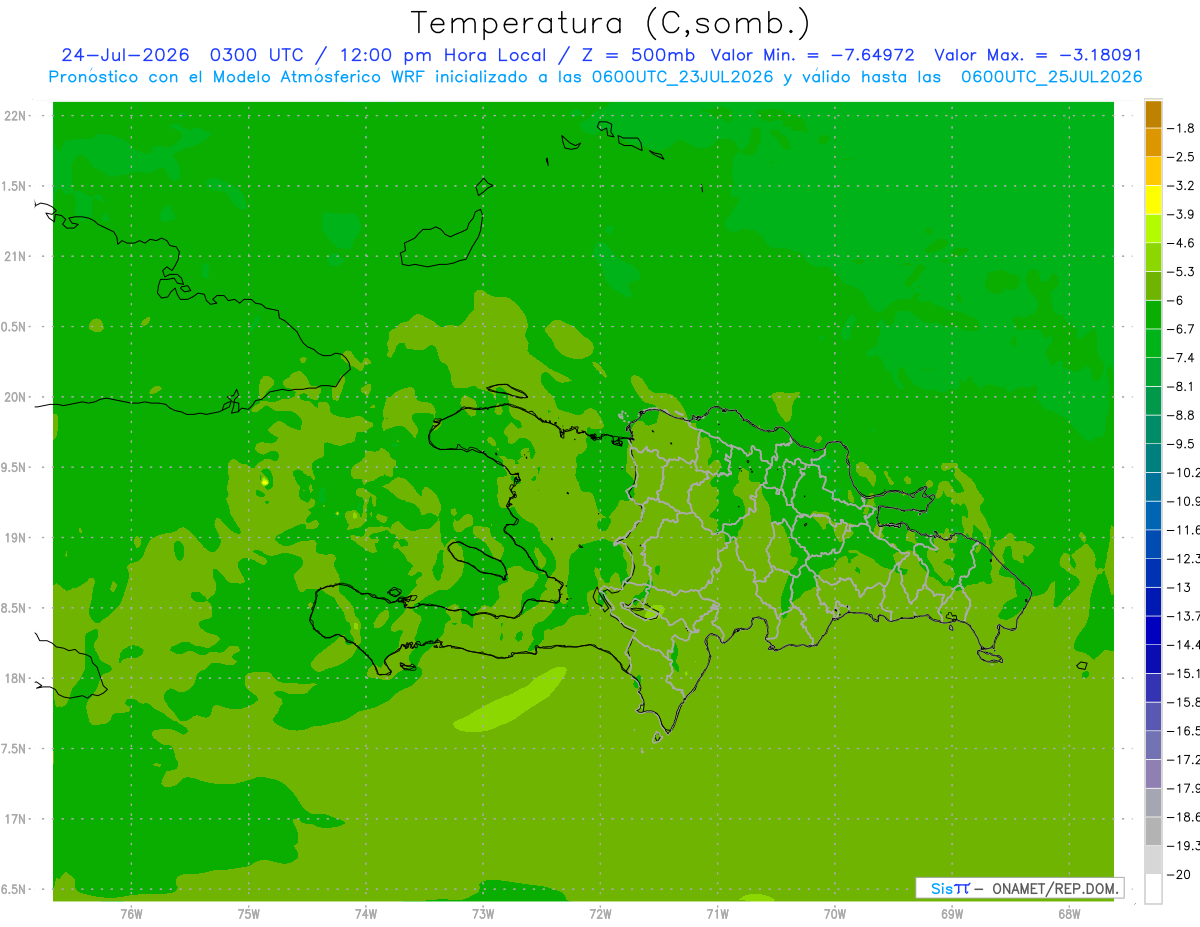Click the "18N" latitude label

[17, 678]
